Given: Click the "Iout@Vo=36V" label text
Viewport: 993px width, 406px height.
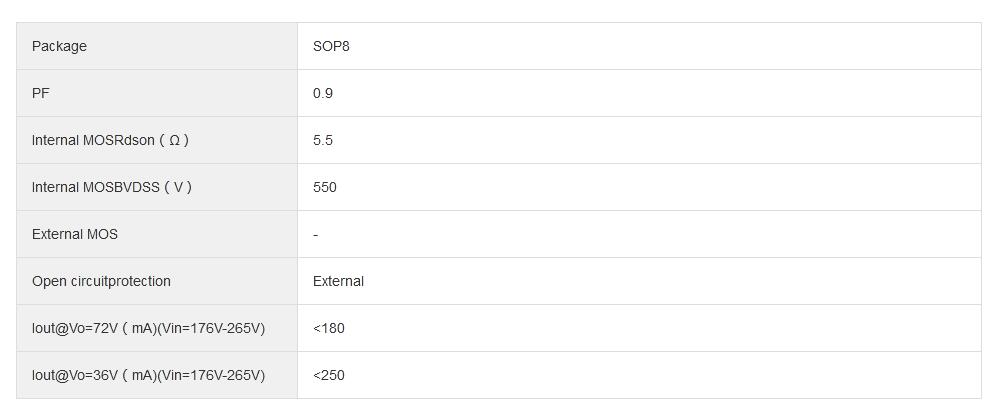Looking at the screenshot, I should [75, 375].
